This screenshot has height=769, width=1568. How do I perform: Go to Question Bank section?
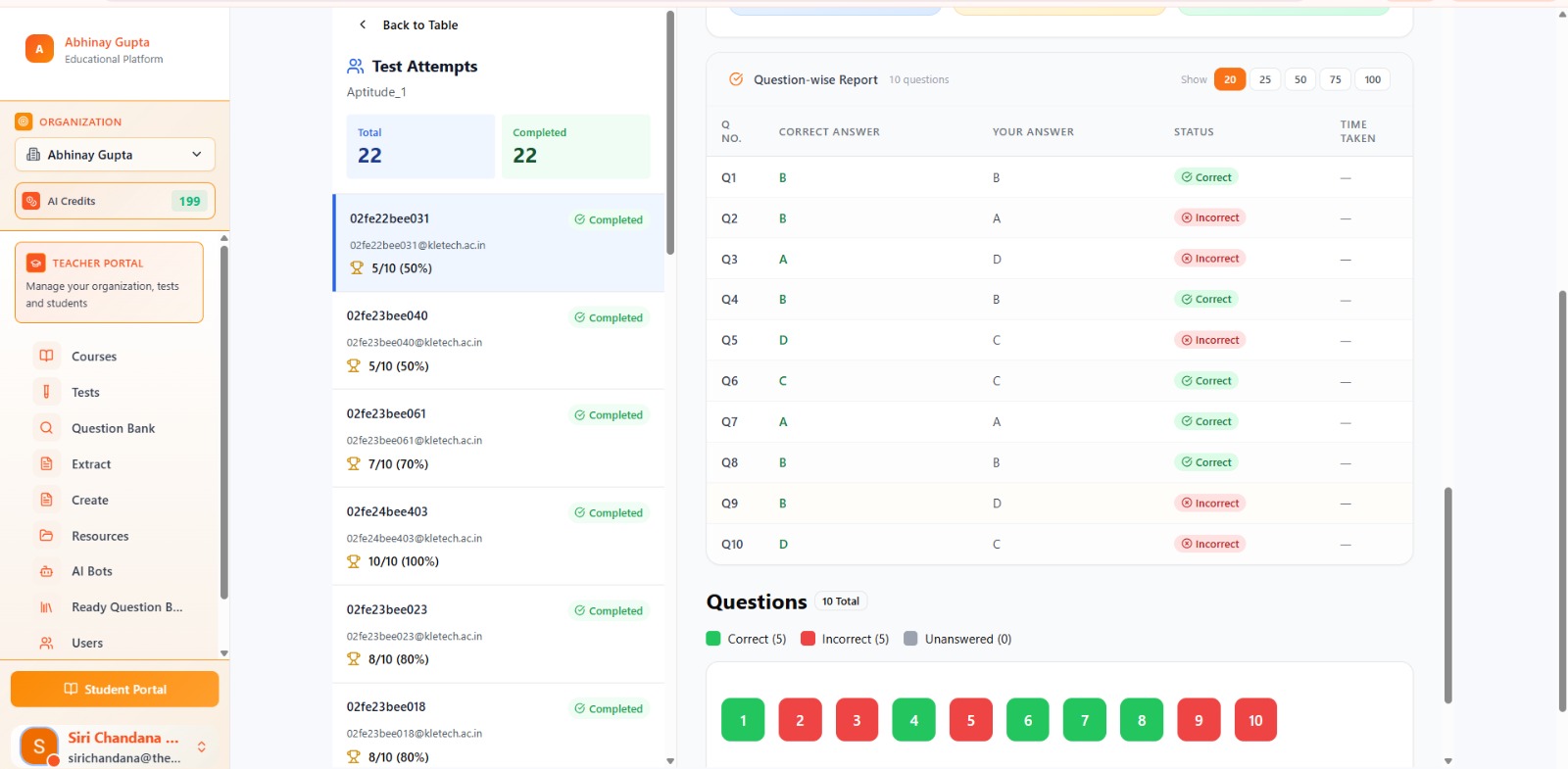[116, 428]
